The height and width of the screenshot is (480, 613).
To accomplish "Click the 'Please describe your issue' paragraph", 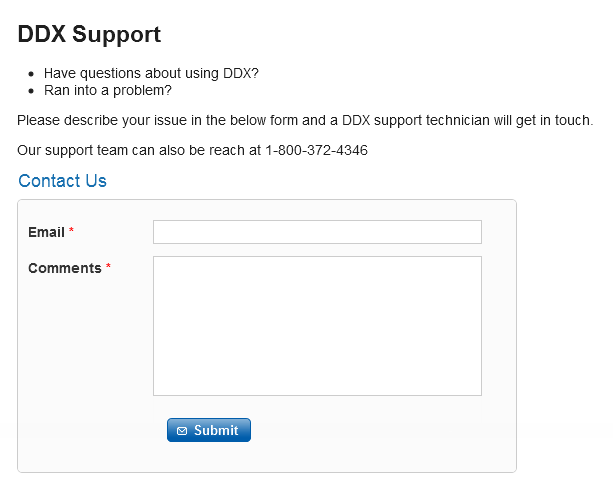I will click(305, 121).
